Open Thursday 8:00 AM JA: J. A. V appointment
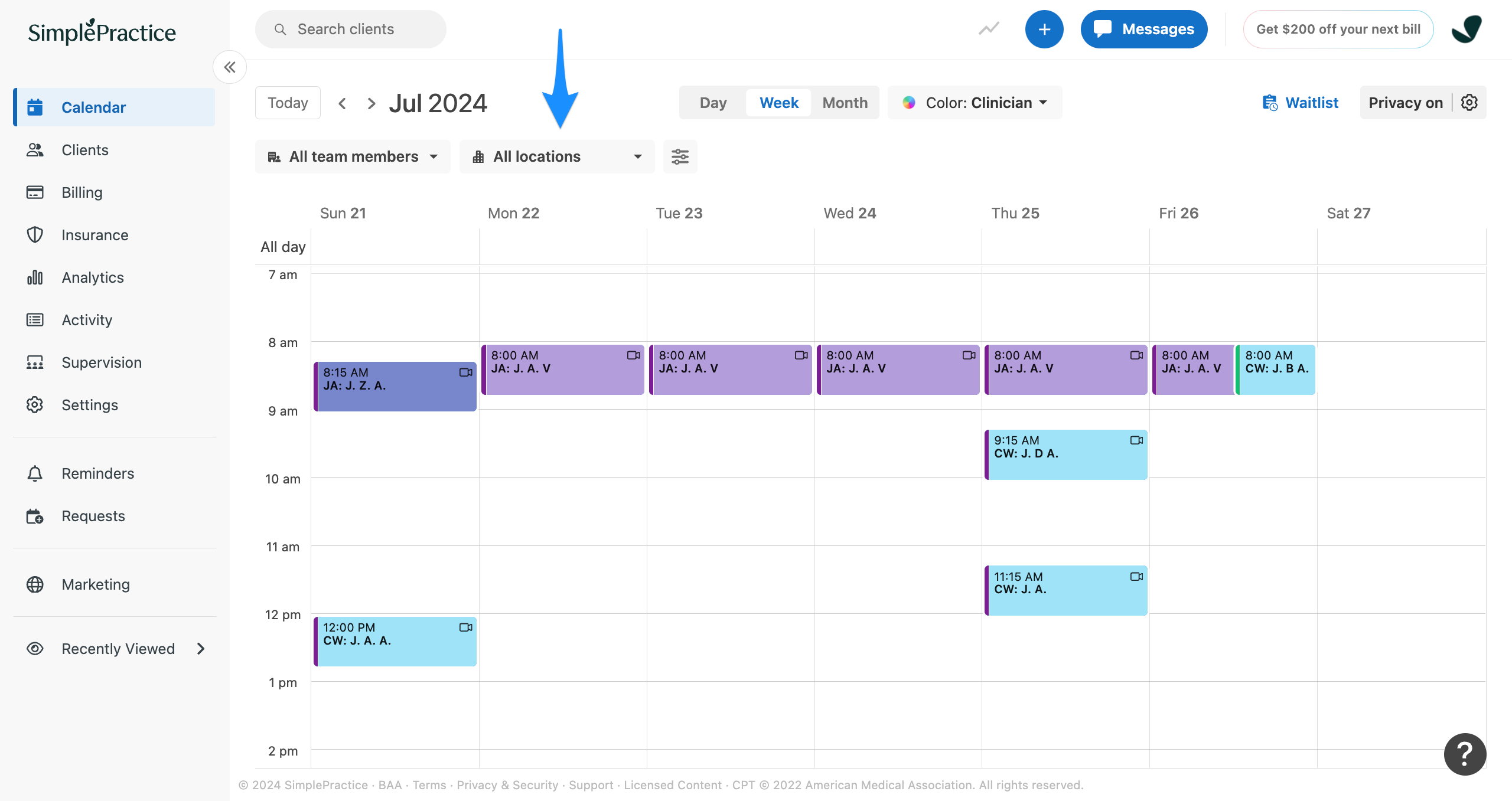 tap(1066, 370)
